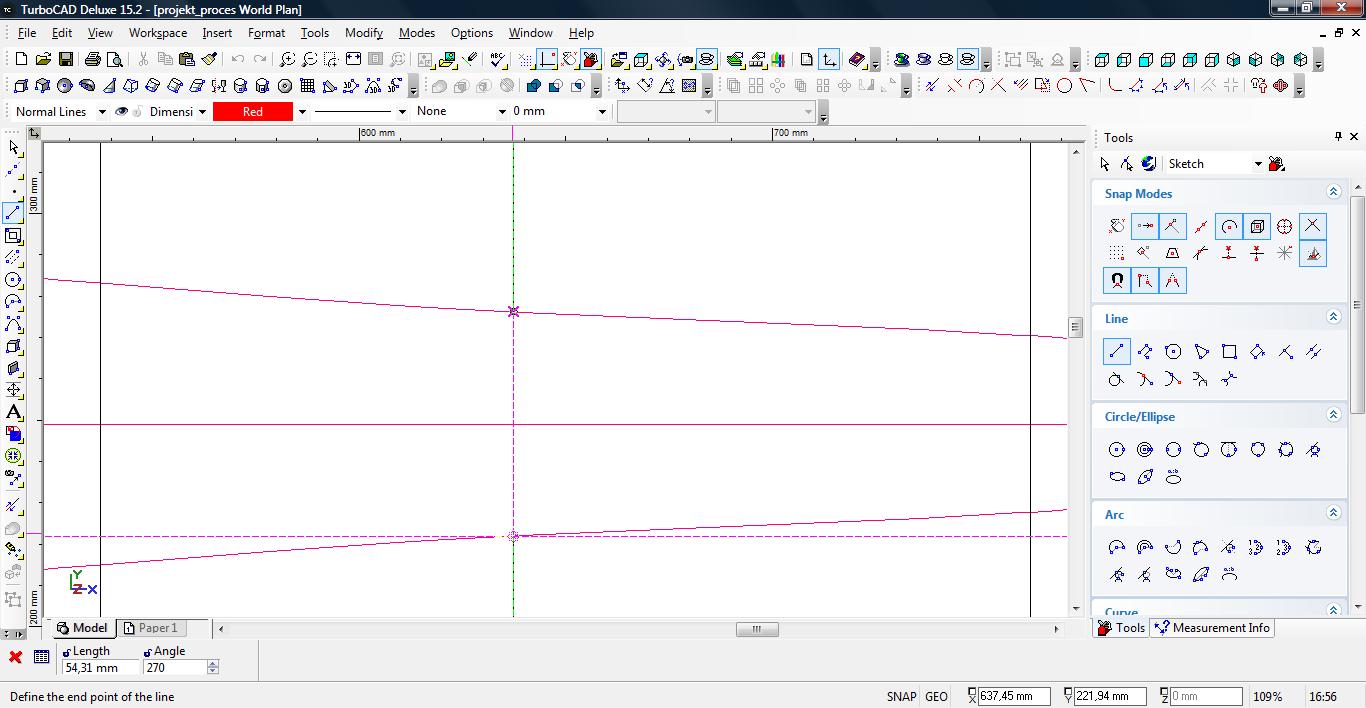Click the Length input field
Image resolution: width=1366 pixels, height=708 pixels.
coord(100,668)
